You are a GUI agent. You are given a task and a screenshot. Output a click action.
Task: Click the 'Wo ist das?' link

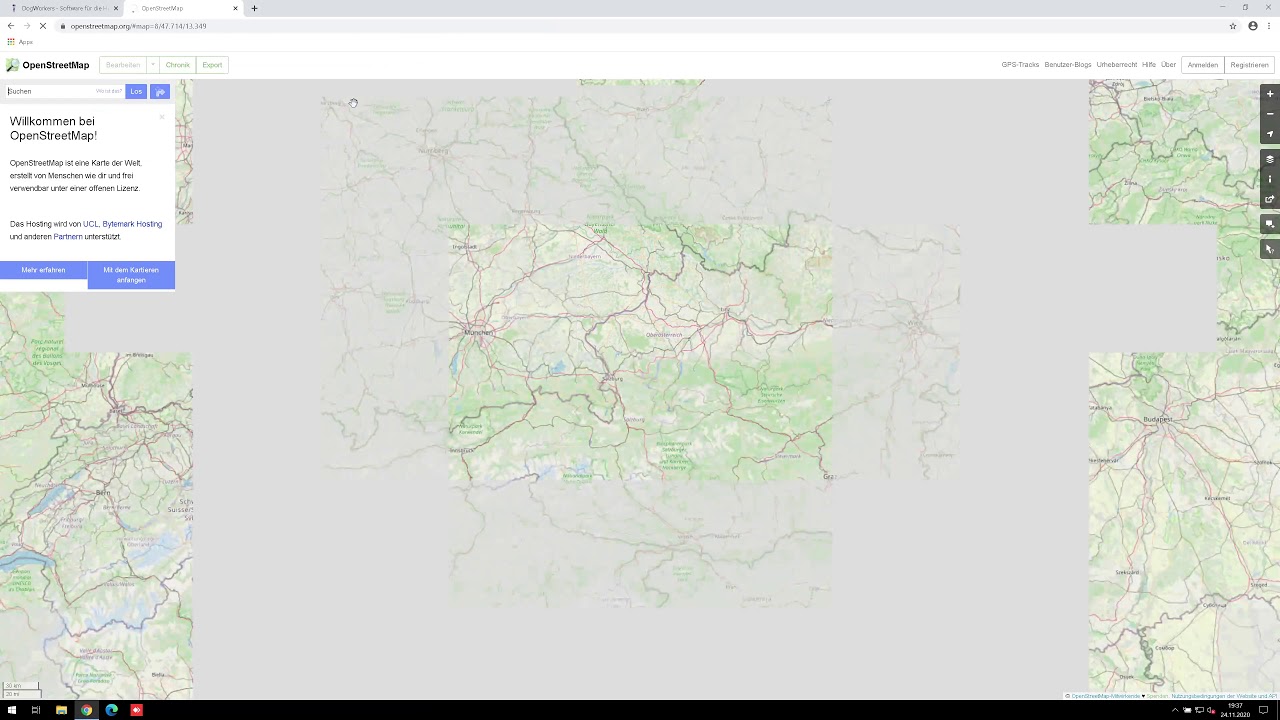(x=108, y=91)
